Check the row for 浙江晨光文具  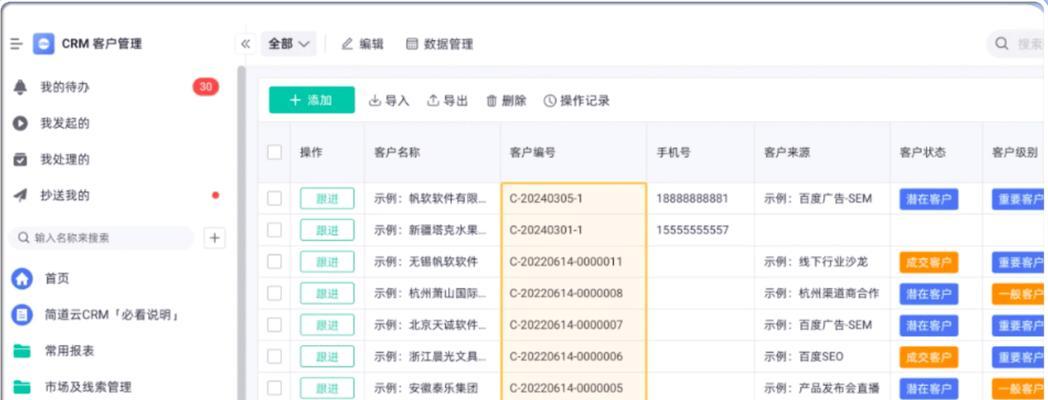click(274, 357)
